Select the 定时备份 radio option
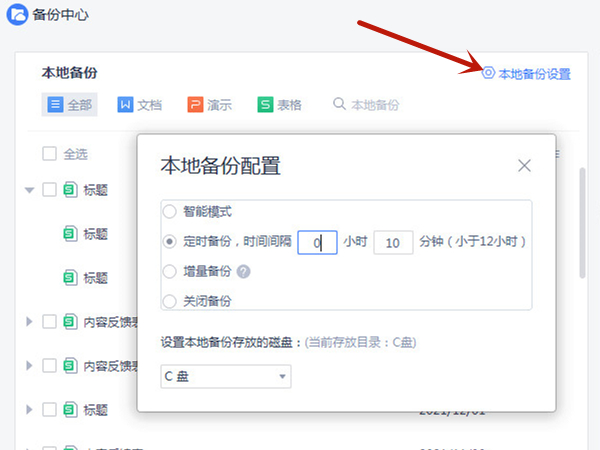 (170, 242)
